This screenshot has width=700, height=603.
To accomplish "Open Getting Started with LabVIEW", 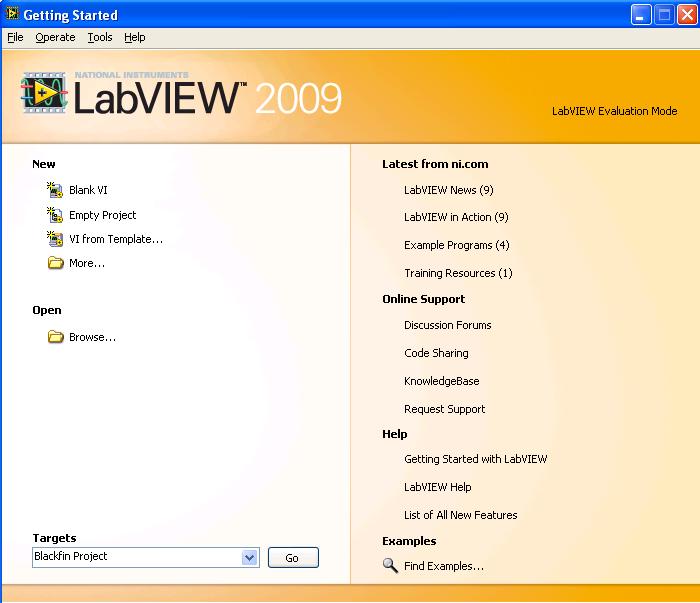I will click(475, 459).
